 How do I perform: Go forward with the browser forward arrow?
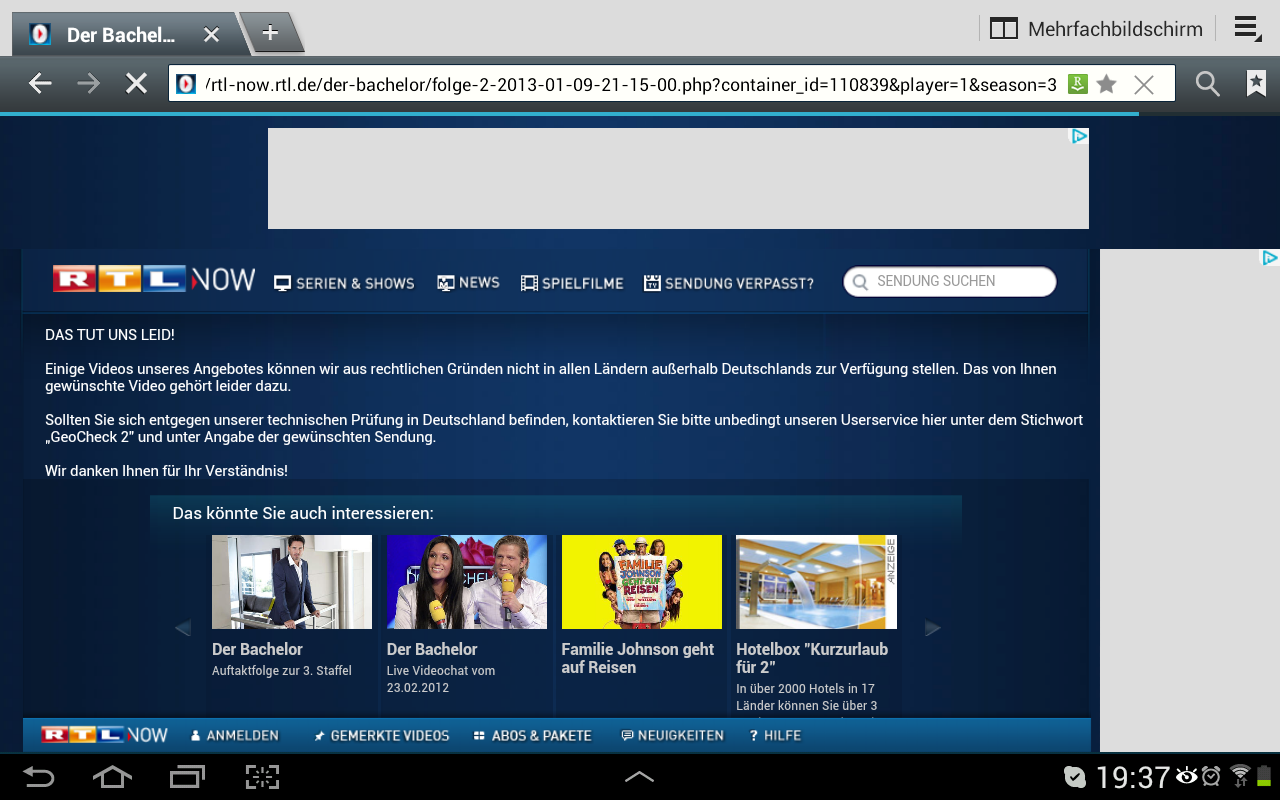(x=89, y=84)
